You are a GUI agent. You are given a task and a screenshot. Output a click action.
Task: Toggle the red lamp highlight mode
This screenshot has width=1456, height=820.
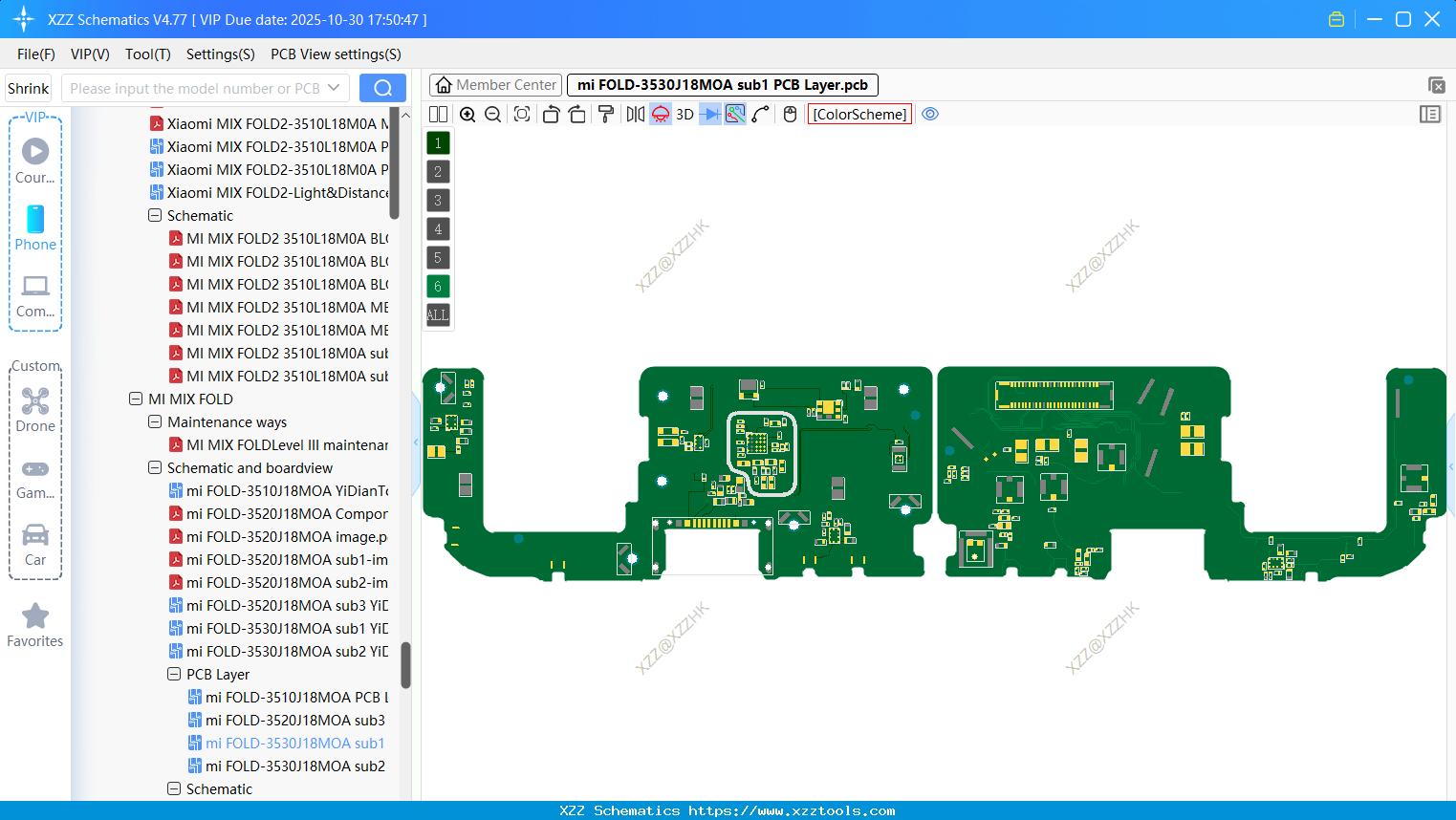tap(659, 114)
